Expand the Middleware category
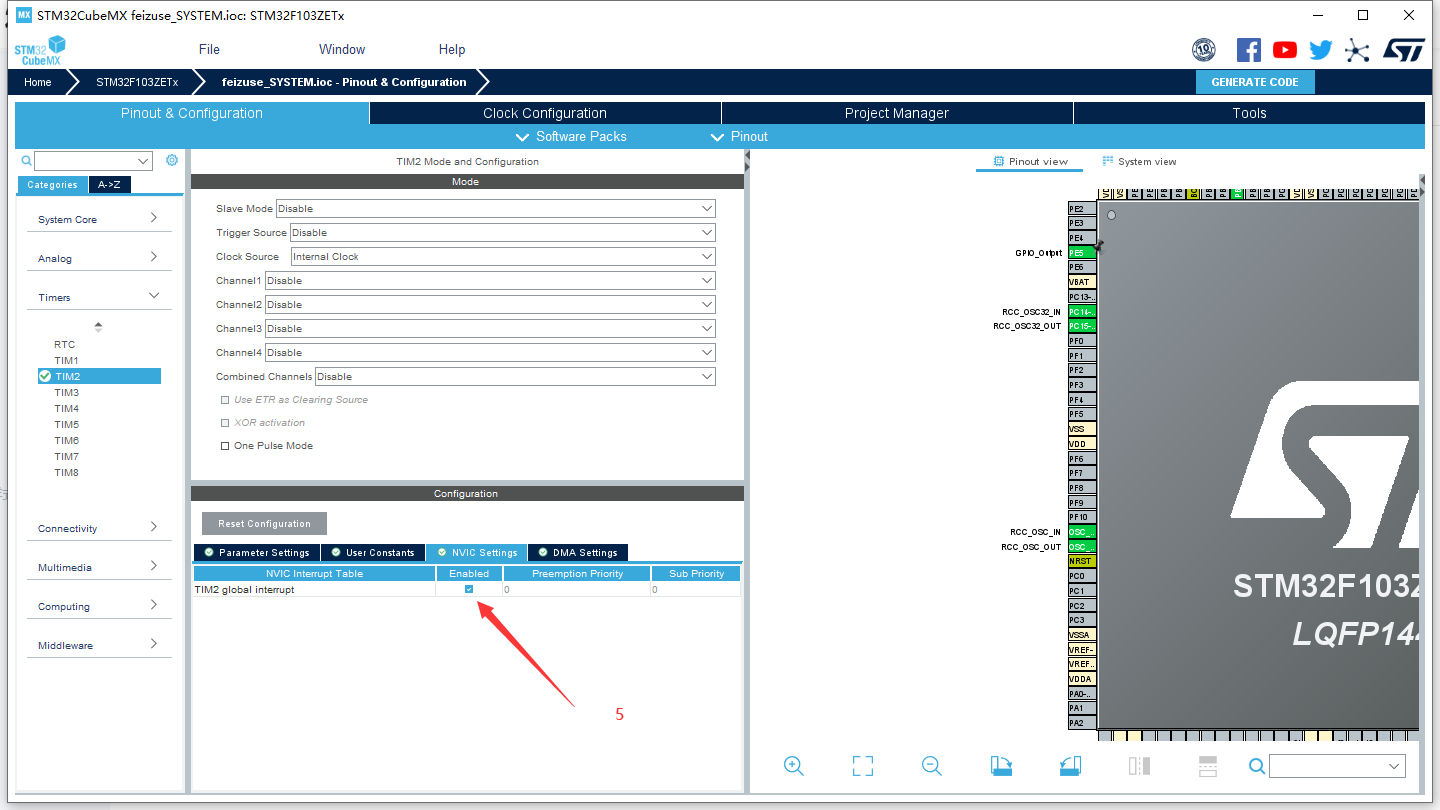The image size is (1440, 810). (x=98, y=645)
